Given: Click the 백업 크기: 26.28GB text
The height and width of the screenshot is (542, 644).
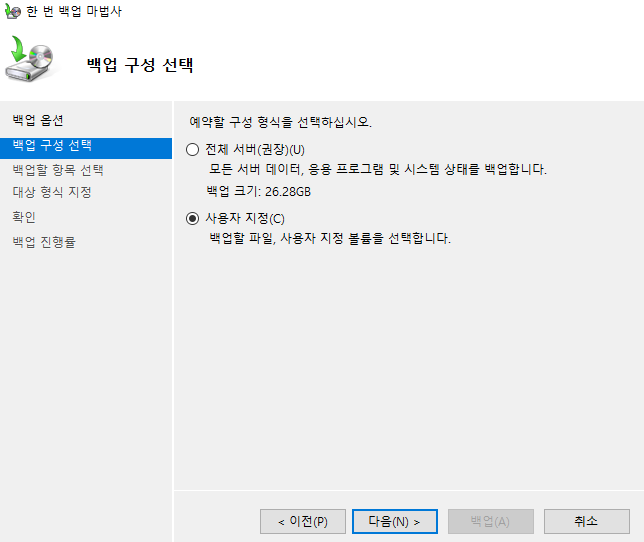Looking at the screenshot, I should [x=258, y=191].
